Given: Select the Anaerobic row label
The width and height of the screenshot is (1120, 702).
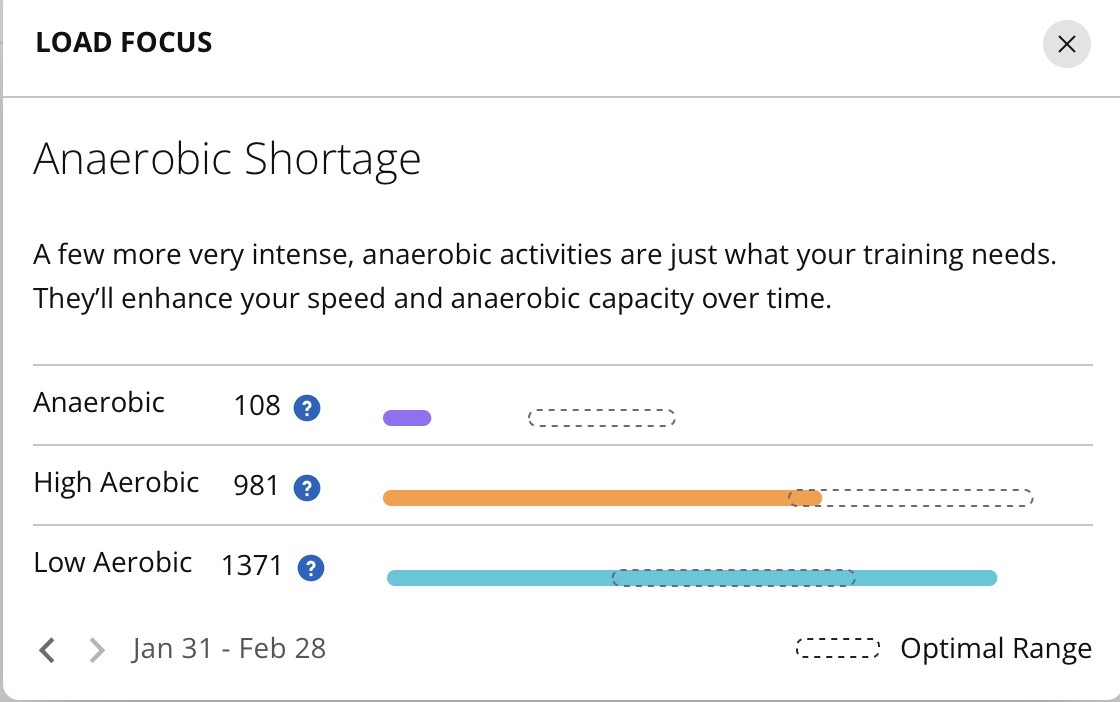Looking at the screenshot, I should click(x=99, y=403).
